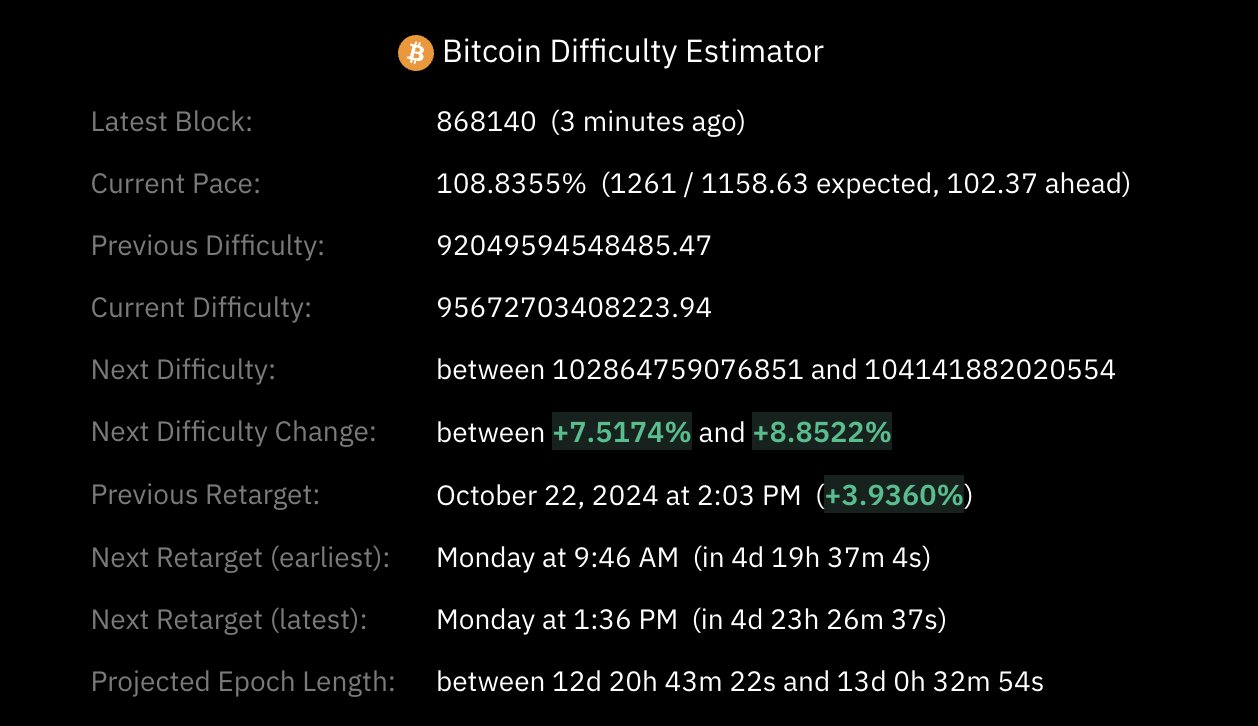Screen dimensions: 1258x726
Task: Click the Monday at 1:36 PM retarget time
Action: coord(557,620)
